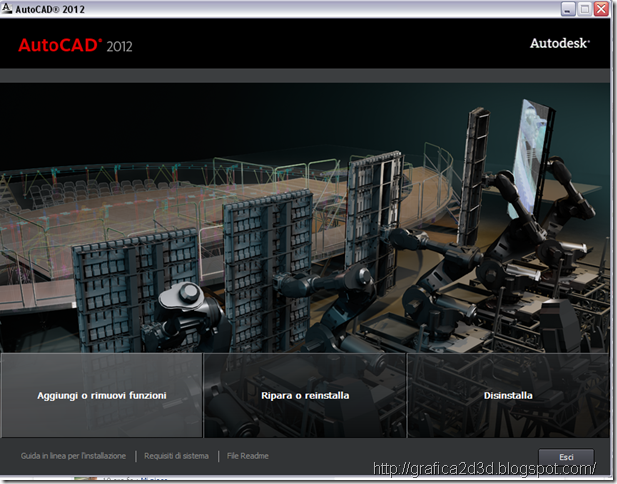Click the red AutoCAD 2012 logo
The height and width of the screenshot is (484, 617).
(x=75, y=46)
